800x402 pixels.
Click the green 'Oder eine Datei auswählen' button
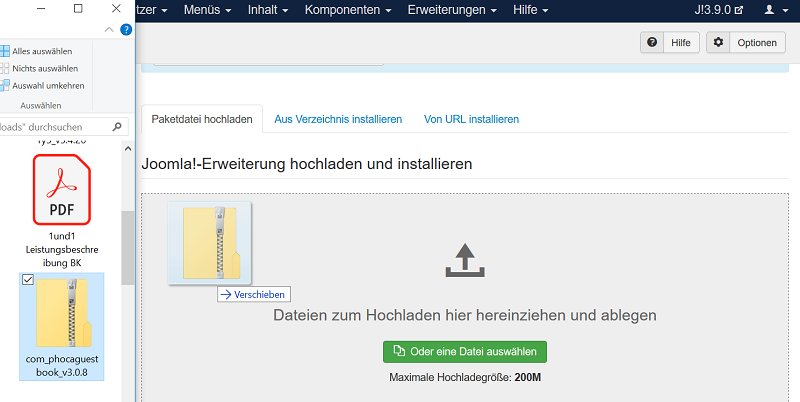465,351
